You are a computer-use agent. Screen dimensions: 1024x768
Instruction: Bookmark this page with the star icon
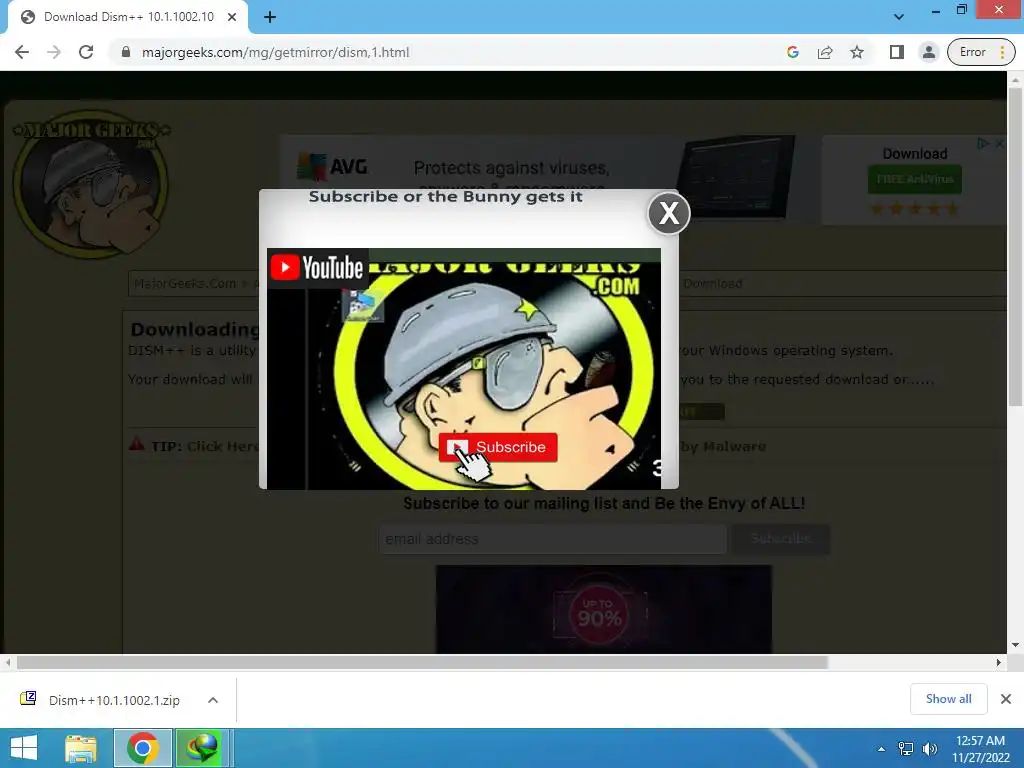[857, 52]
